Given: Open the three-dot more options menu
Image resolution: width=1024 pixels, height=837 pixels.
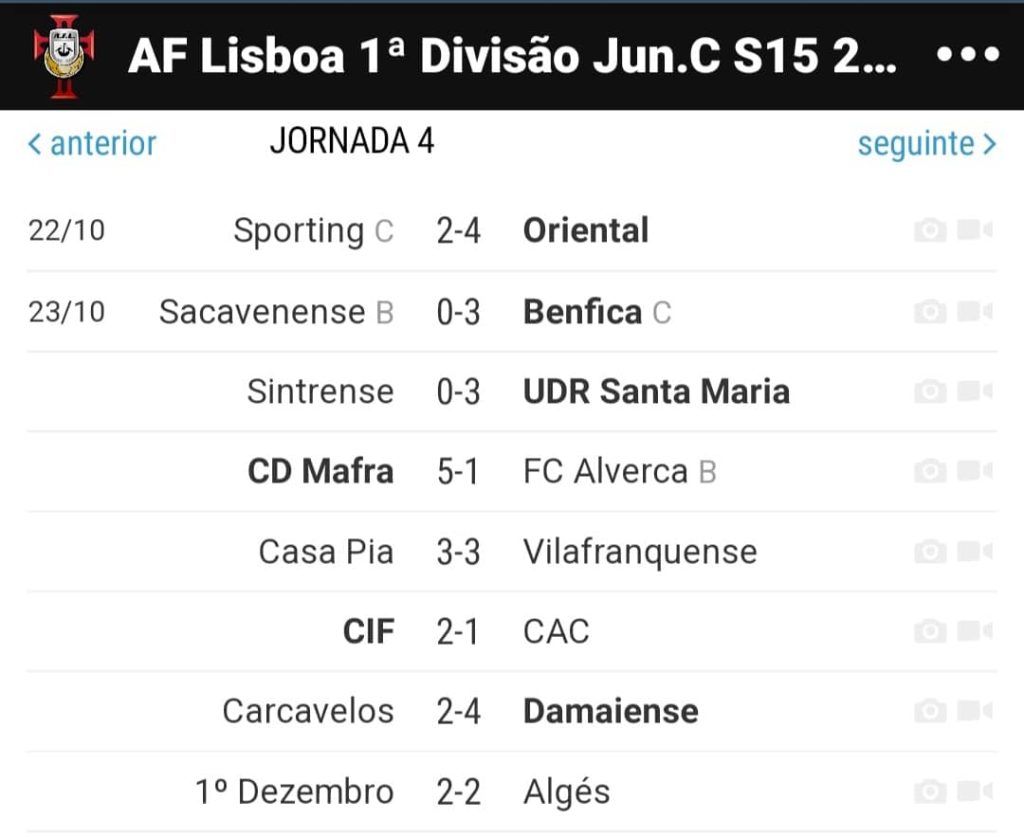Looking at the screenshot, I should click(x=968, y=54).
